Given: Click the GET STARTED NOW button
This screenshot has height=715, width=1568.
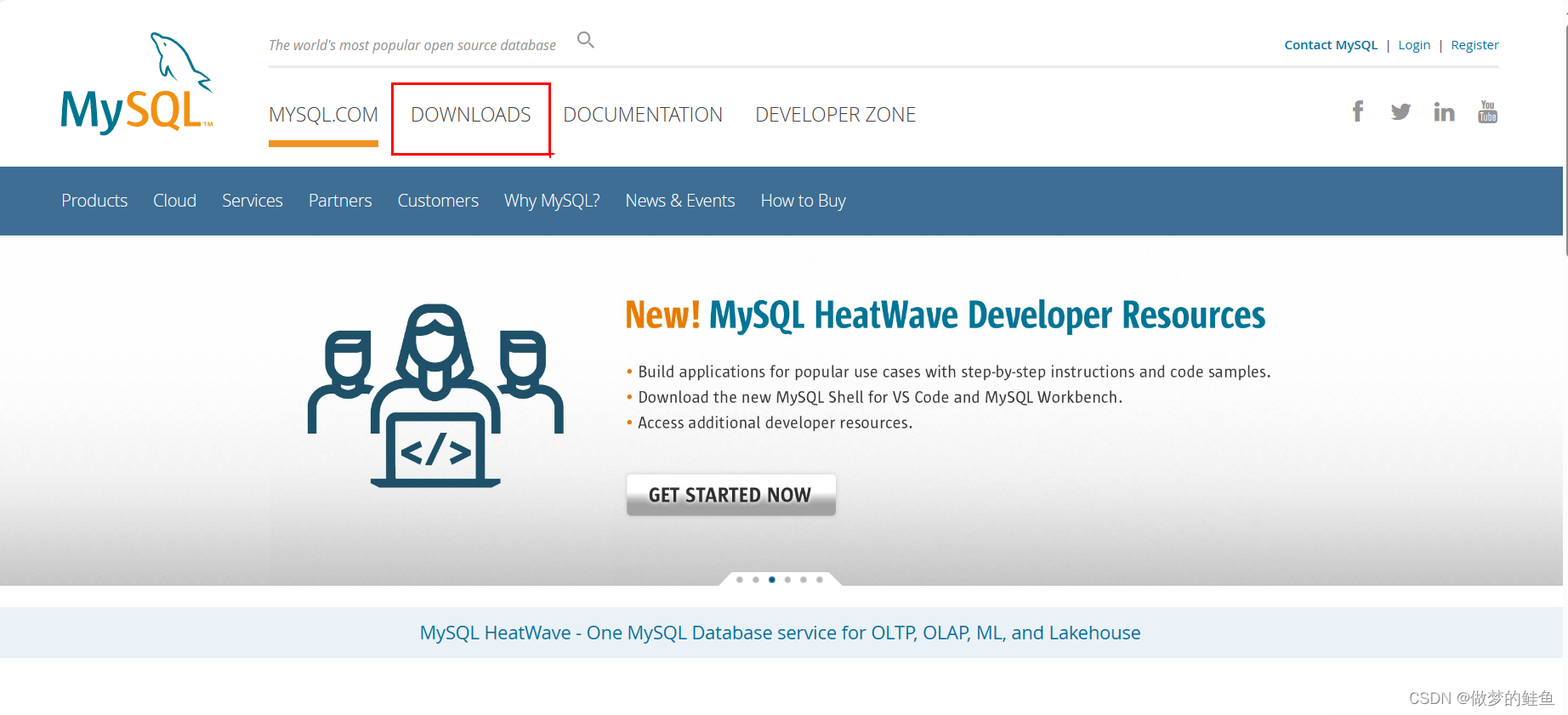Looking at the screenshot, I should point(731,495).
